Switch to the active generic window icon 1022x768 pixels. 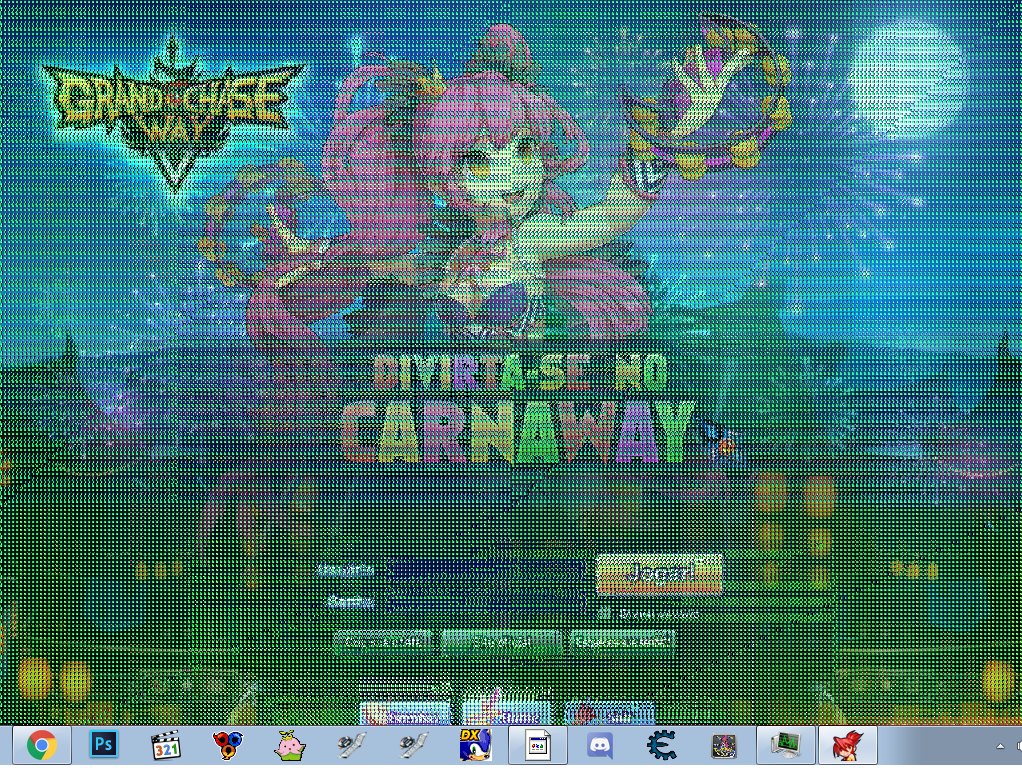[x=538, y=745]
